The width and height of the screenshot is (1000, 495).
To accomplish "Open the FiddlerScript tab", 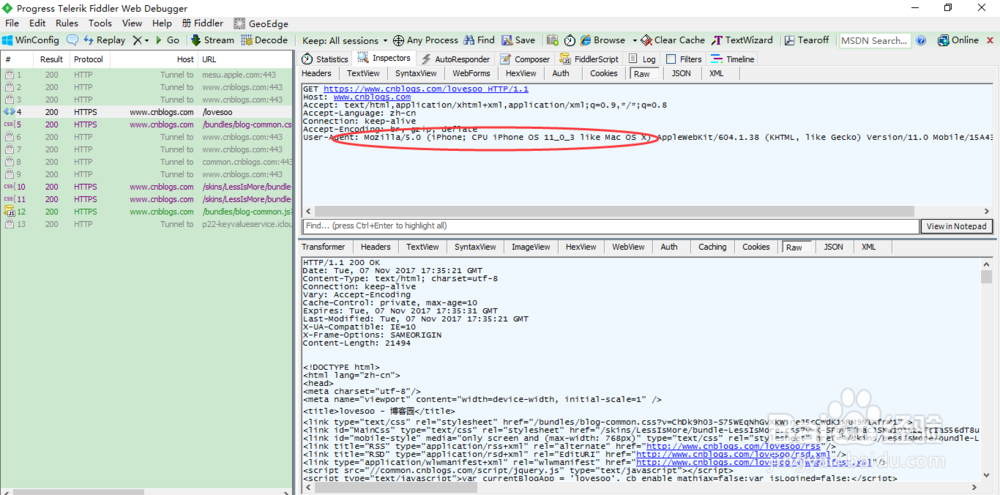I will [x=588, y=59].
